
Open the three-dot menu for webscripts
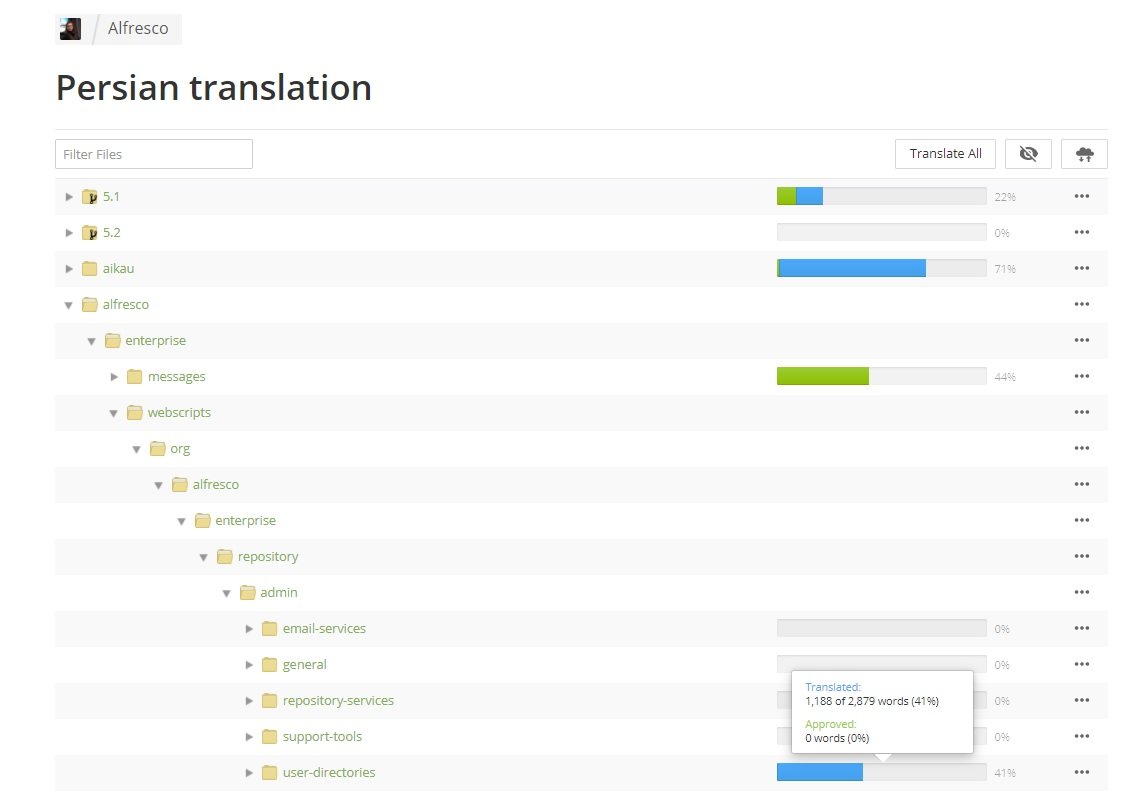1082,412
